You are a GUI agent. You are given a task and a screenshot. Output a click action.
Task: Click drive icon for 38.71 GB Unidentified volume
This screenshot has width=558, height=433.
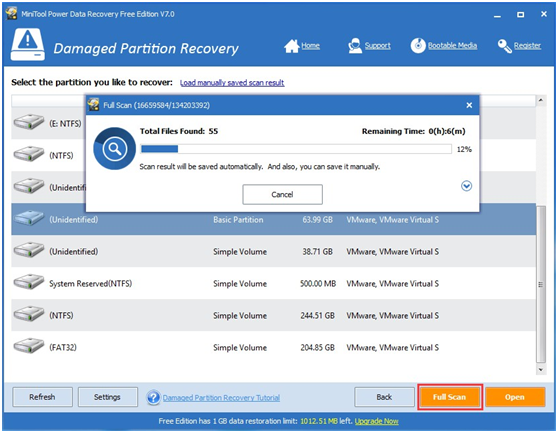[29, 250]
